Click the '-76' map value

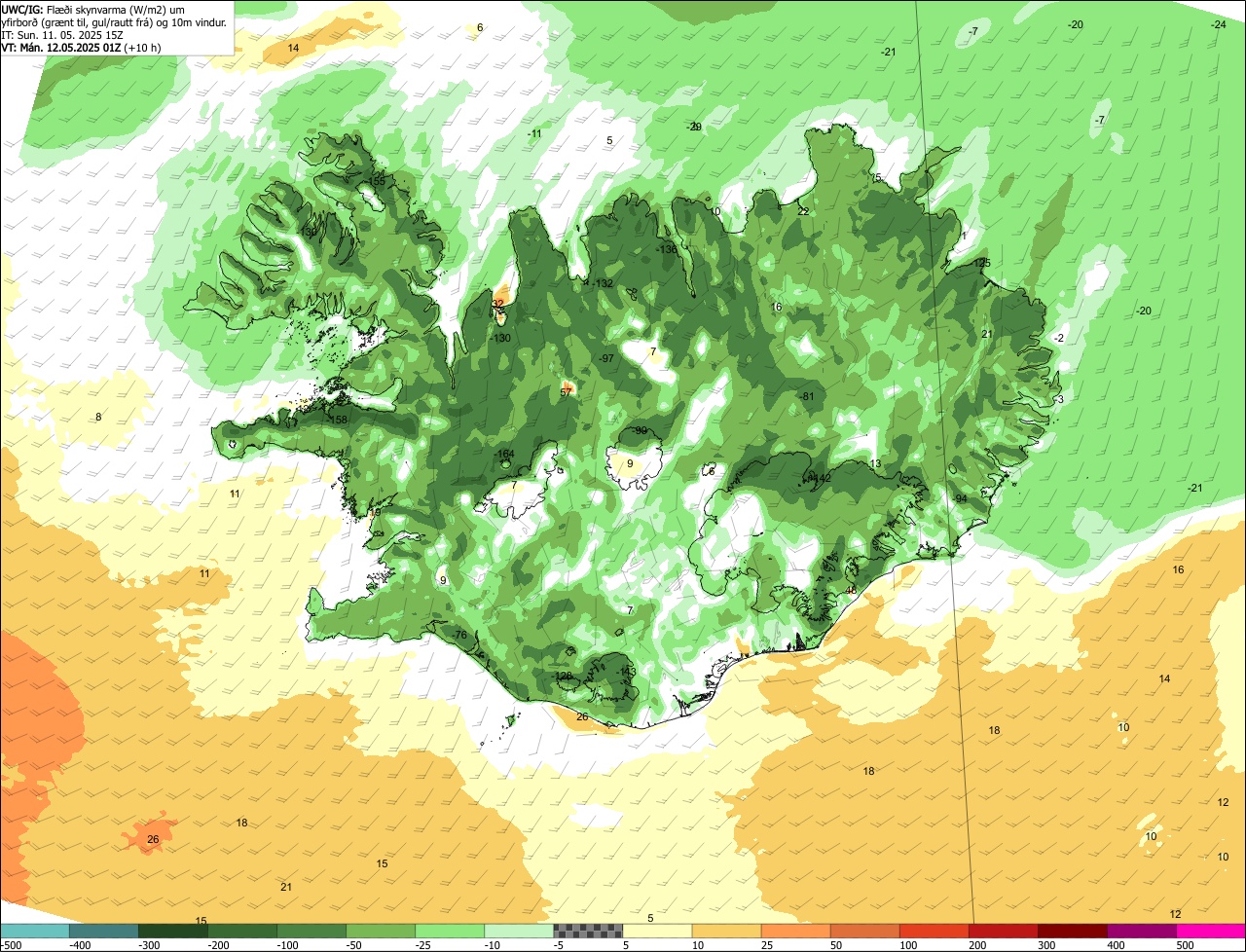coord(460,635)
